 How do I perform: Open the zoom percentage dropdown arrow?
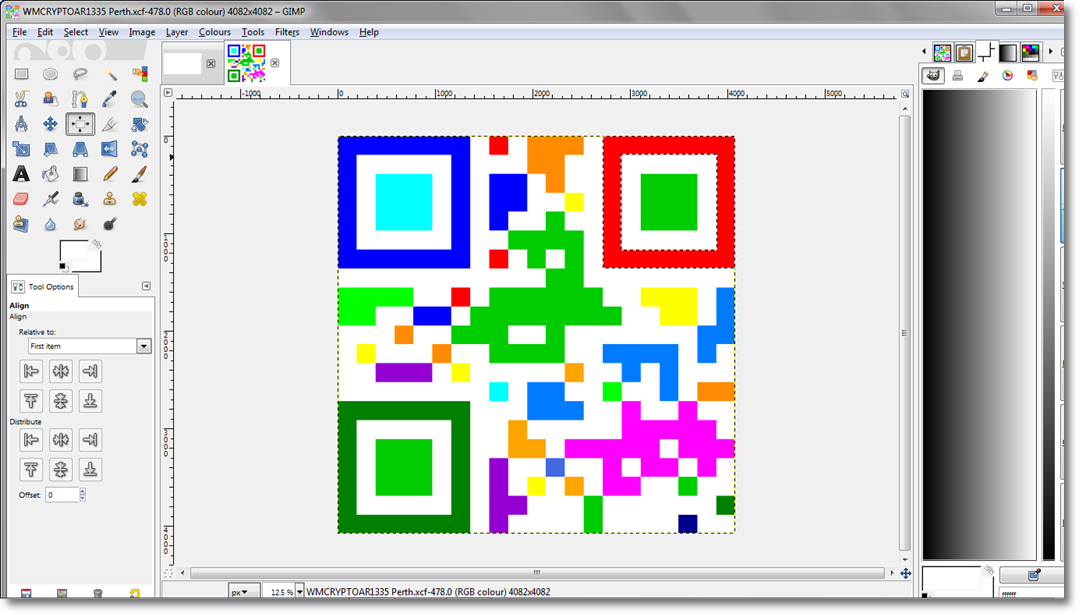pos(300,592)
